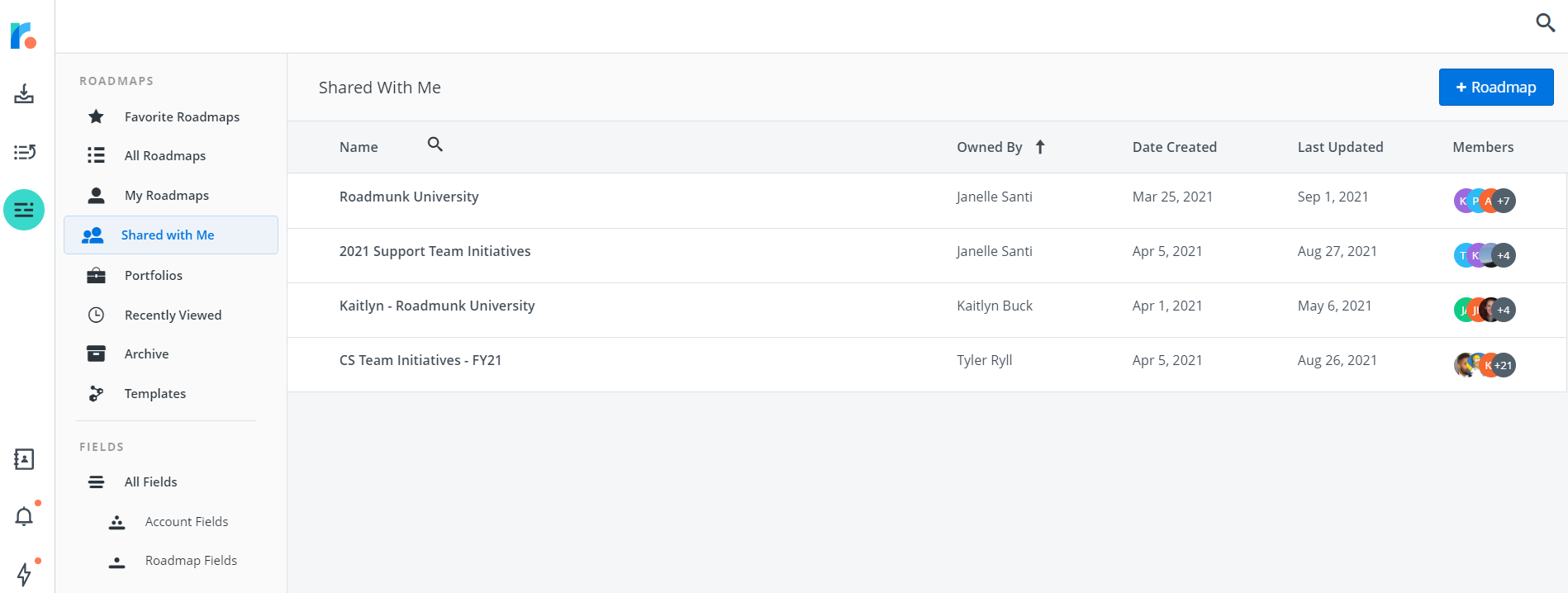
Task: Open global search magnifier at top right
Action: [1545, 22]
